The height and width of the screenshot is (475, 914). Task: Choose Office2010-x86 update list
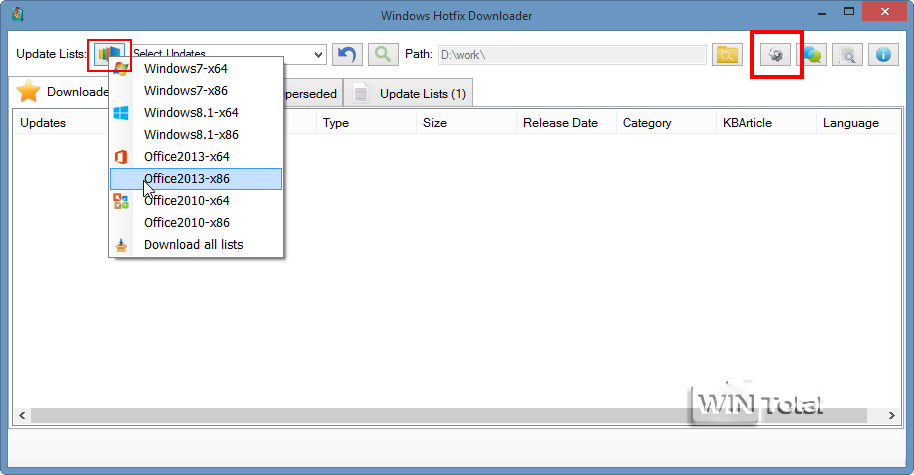[196, 223]
